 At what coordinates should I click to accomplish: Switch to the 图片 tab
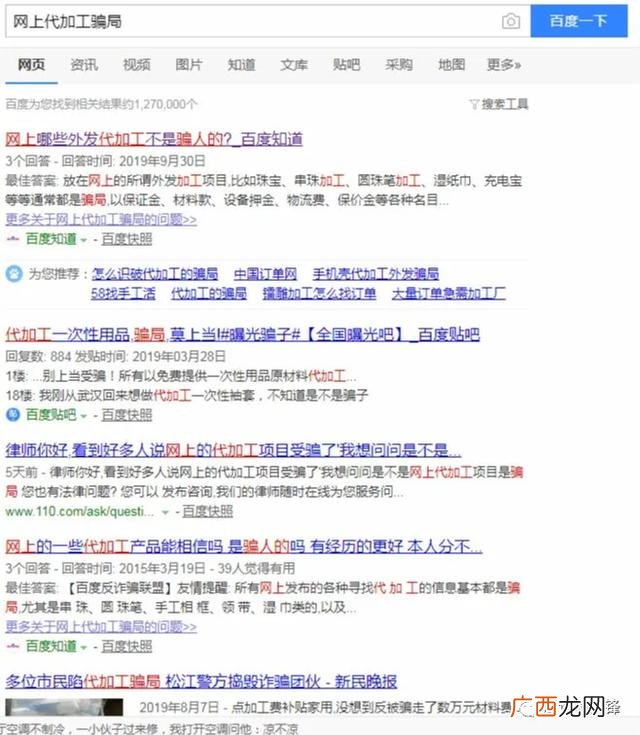pyautogui.click(x=189, y=65)
